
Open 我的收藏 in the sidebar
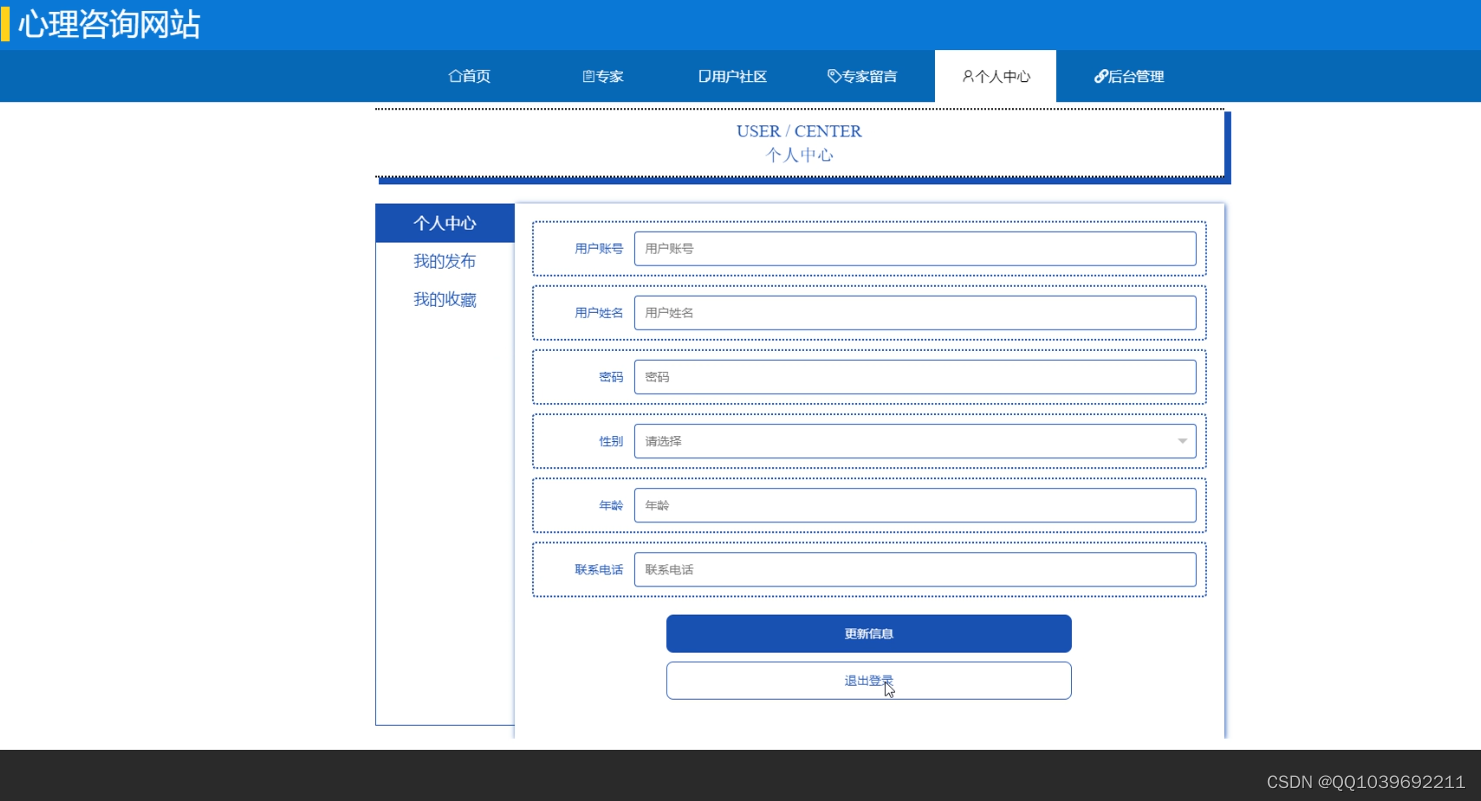pos(445,299)
